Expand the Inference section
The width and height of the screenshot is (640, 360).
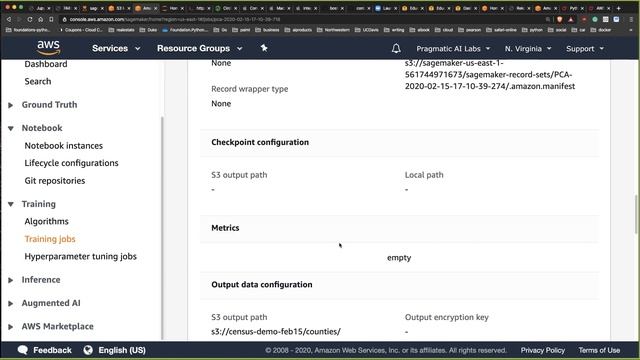tap(11, 280)
